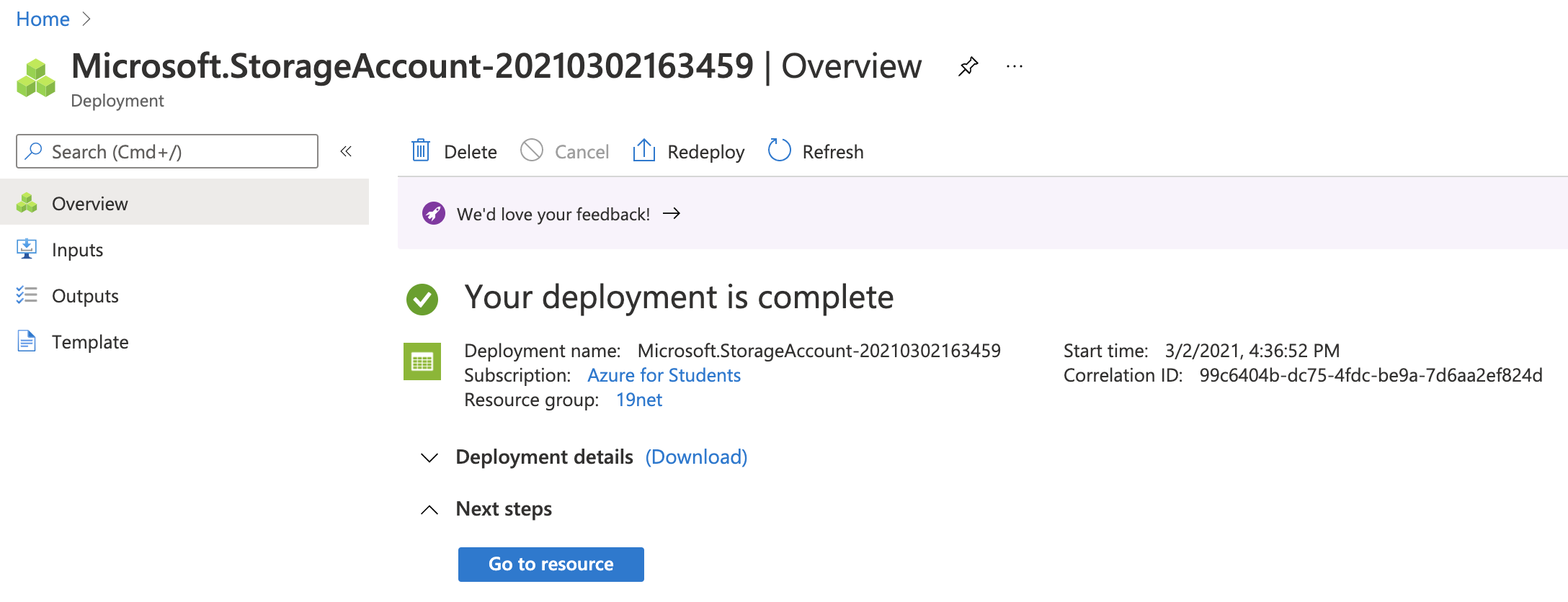The height and width of the screenshot is (602, 1568).
Task: Click the Delete trash can icon
Action: point(421,150)
